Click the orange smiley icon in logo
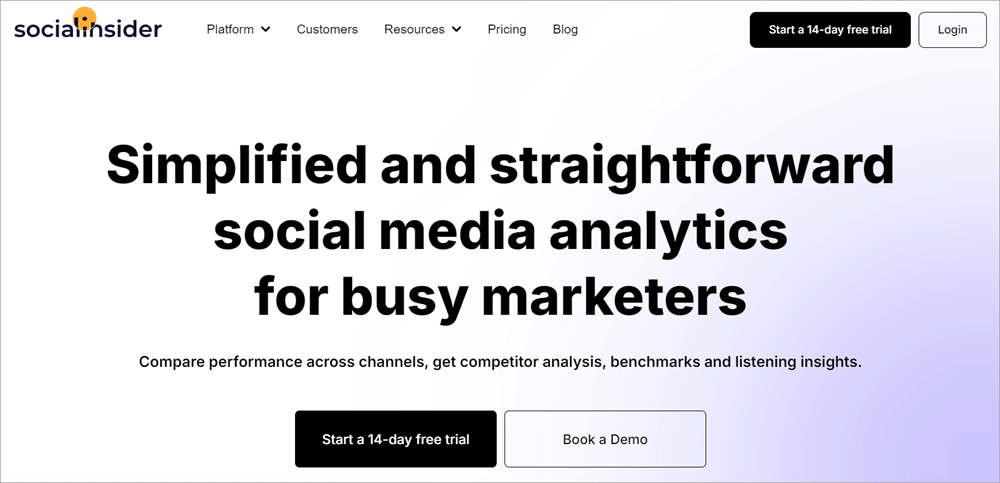 pos(85,18)
